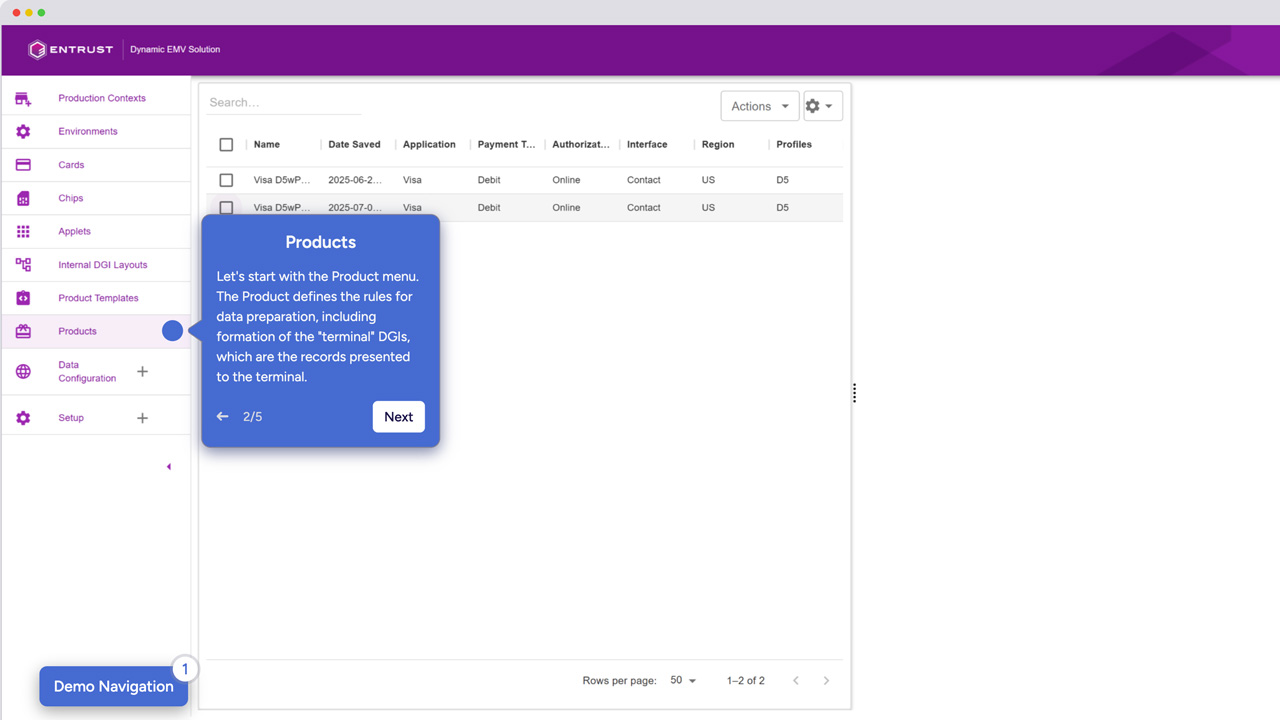The height and width of the screenshot is (720, 1280).
Task: Change rows per page from 50
Action: pos(683,680)
